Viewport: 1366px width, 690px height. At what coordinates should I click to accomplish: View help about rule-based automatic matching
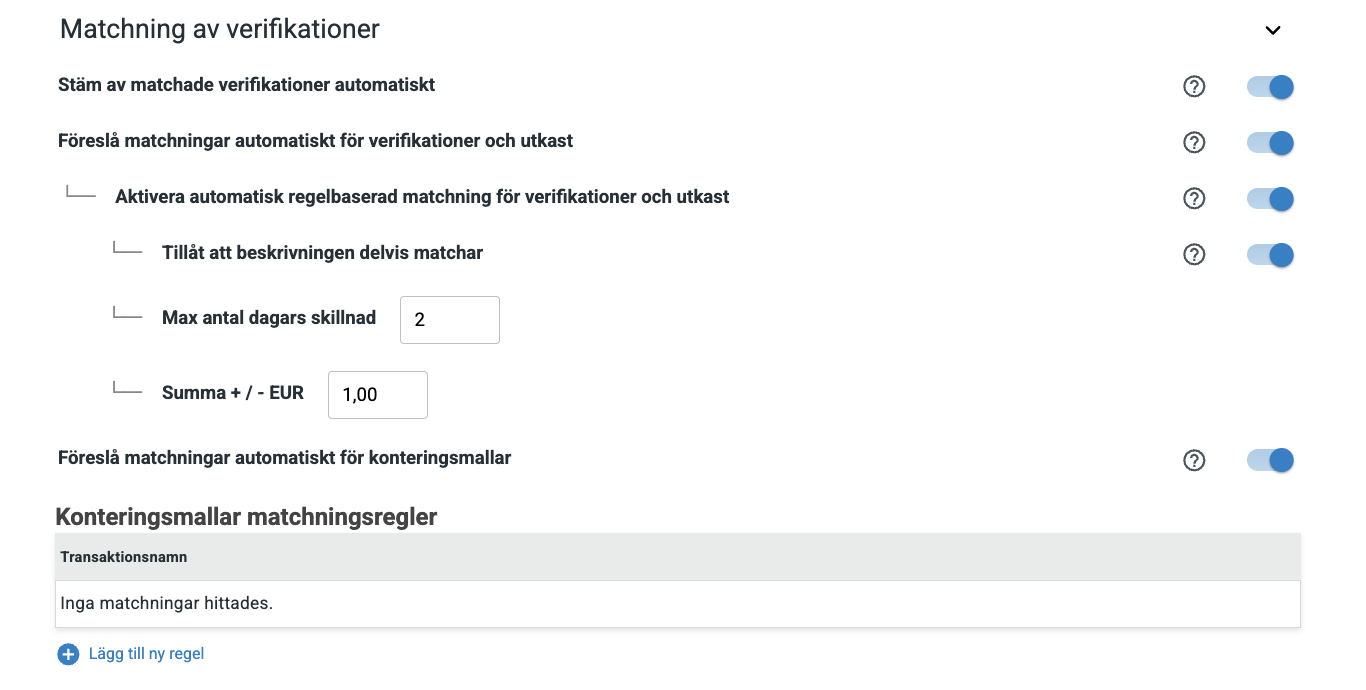[1194, 198]
